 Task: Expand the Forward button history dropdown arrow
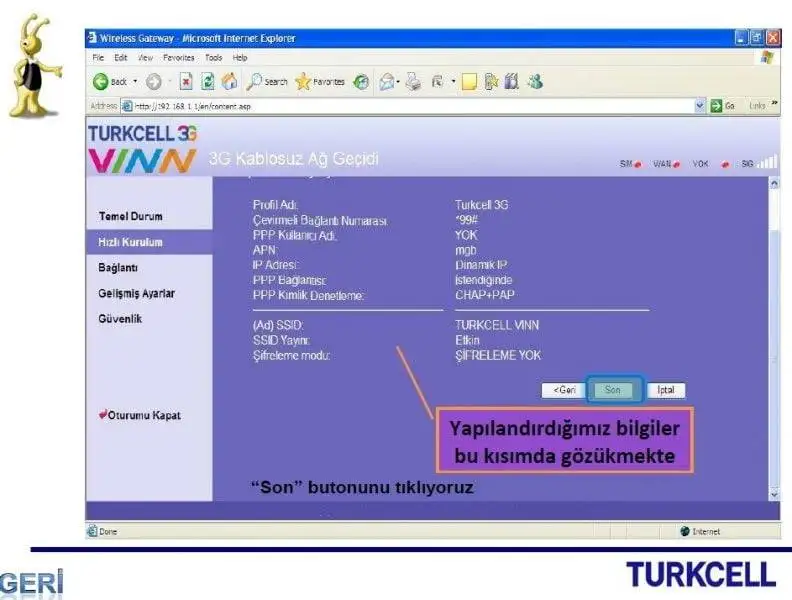coord(169,81)
